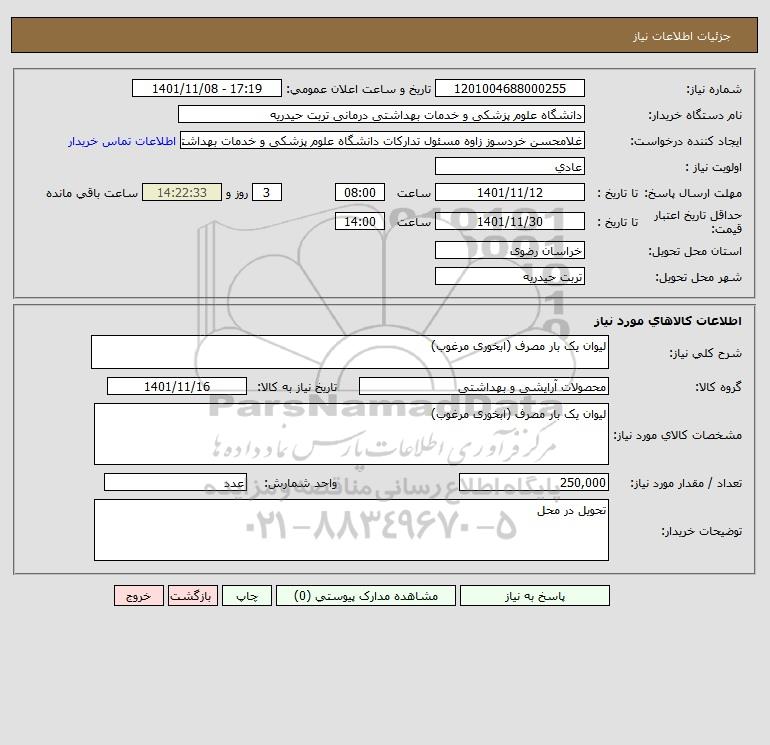Click the product group field محصولات آرایشی و بهداشتی
The width and height of the screenshot is (770, 745).
484,386
